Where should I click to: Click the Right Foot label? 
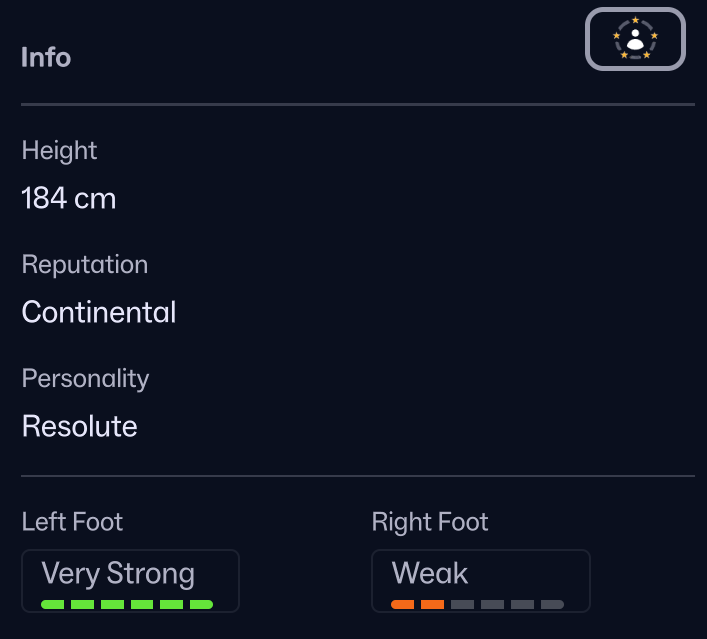[x=430, y=522]
